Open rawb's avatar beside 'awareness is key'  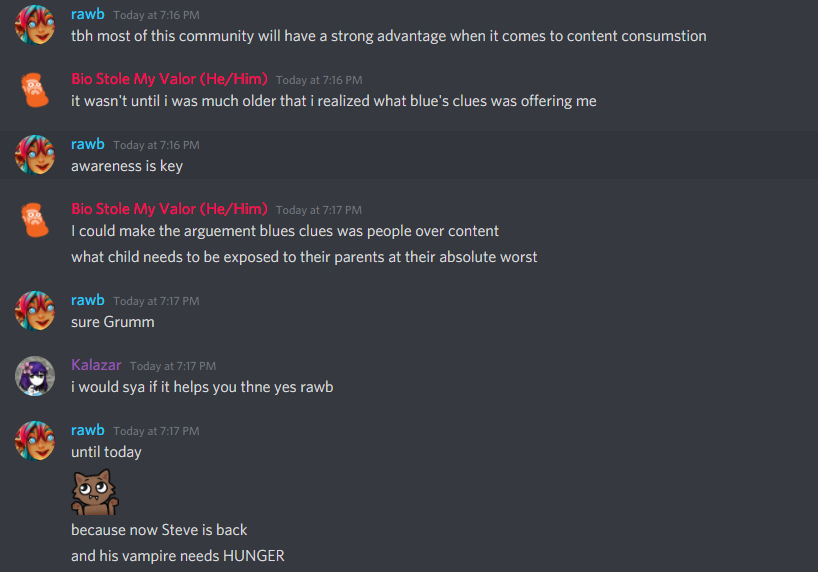coord(35,155)
